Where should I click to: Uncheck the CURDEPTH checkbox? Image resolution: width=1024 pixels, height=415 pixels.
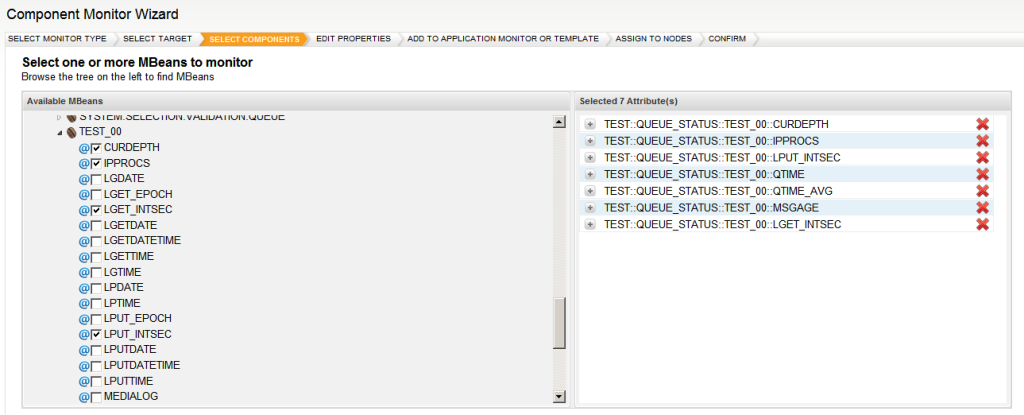[97, 148]
